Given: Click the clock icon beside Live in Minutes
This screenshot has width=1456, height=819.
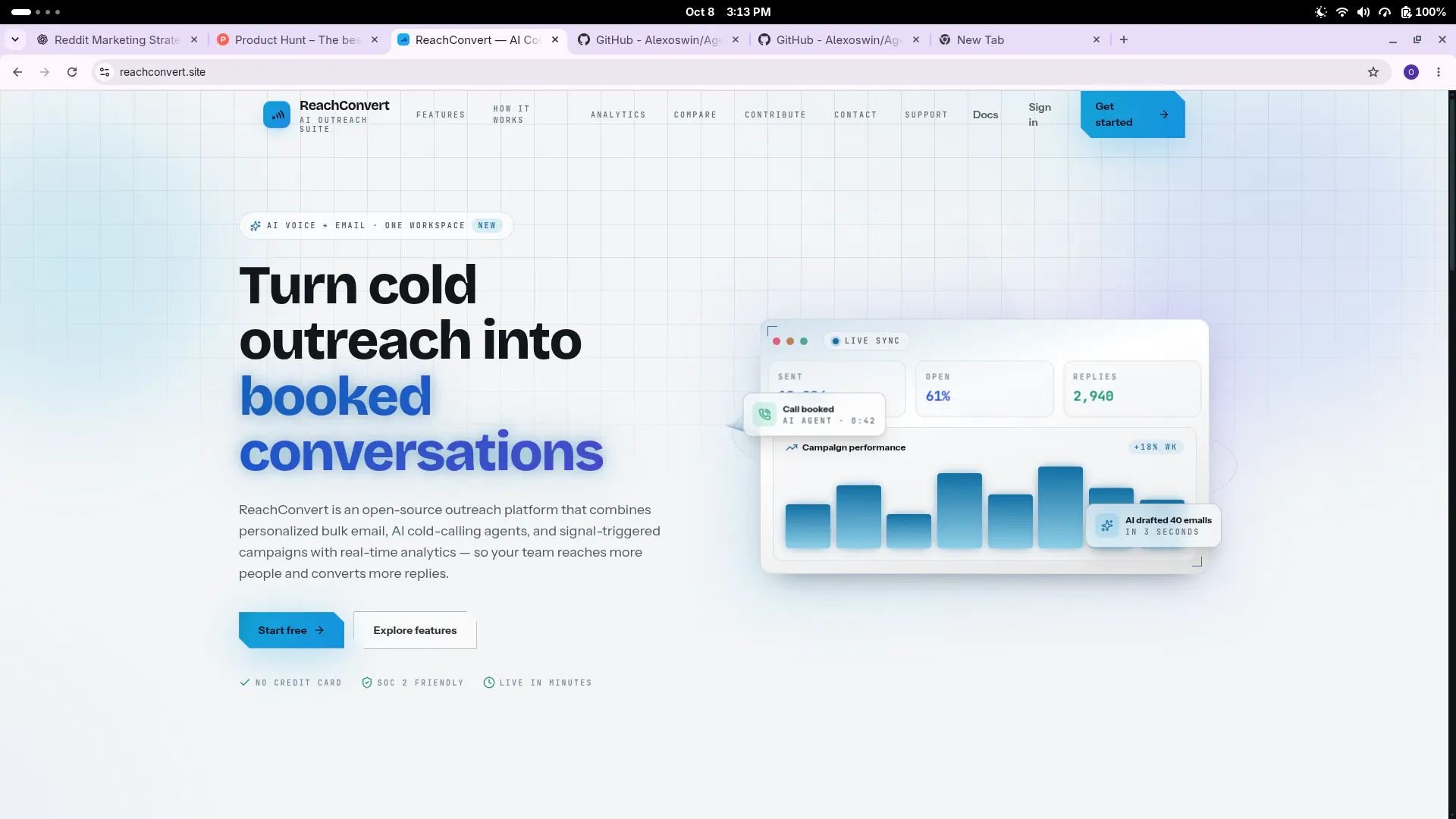Looking at the screenshot, I should pos(489,682).
